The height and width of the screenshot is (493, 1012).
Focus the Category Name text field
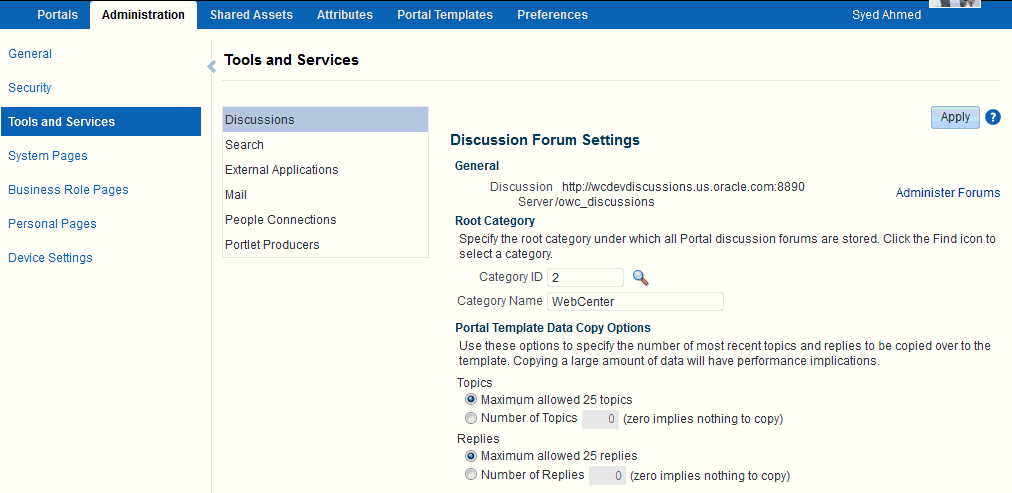(x=634, y=301)
